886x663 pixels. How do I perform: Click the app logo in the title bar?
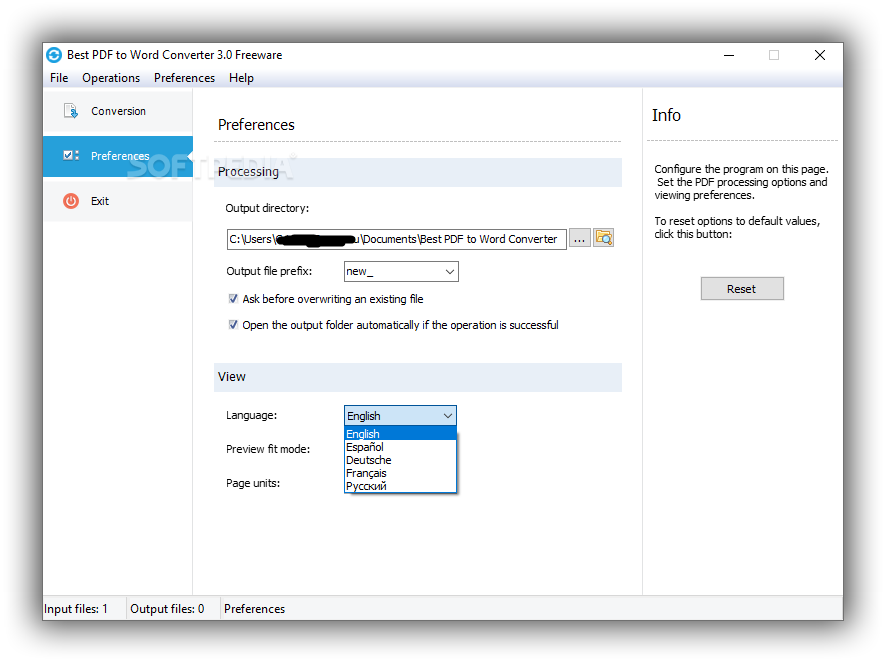[x=54, y=55]
